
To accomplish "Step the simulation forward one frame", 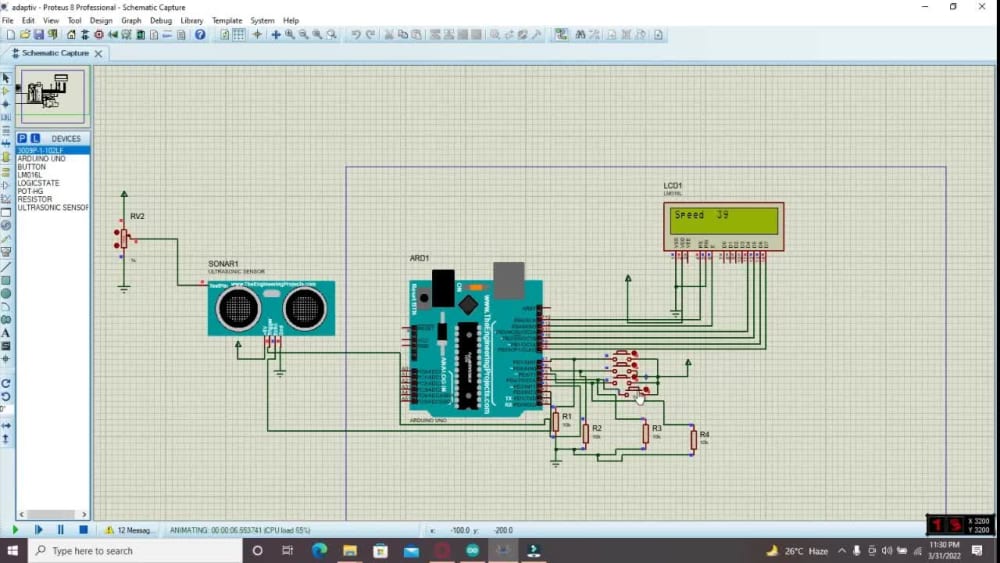I will (x=38, y=530).
